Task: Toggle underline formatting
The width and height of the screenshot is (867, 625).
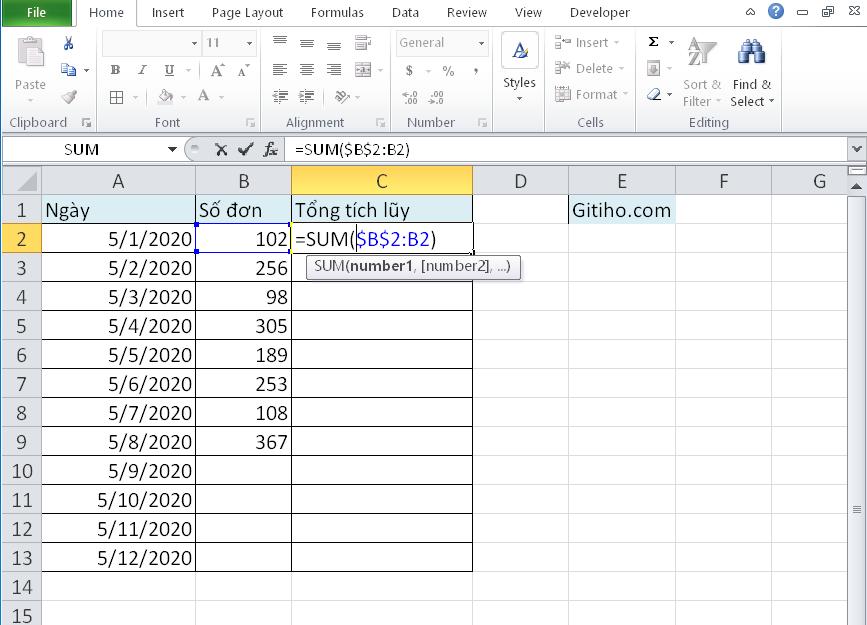Action: [169, 70]
